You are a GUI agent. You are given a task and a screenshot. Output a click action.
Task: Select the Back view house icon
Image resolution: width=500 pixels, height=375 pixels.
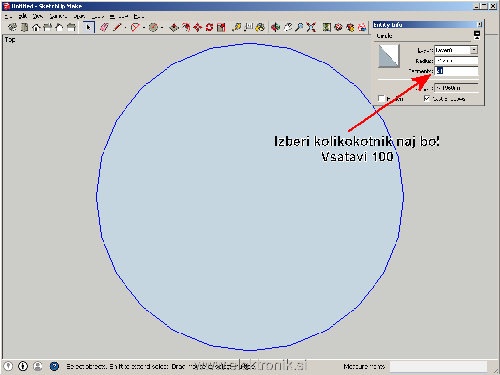pos(59,27)
